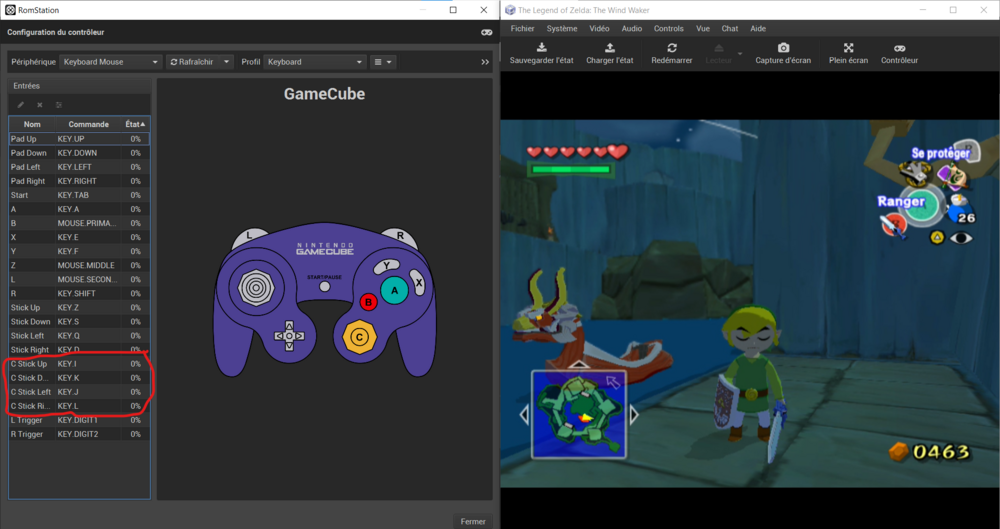Image resolution: width=1000 pixels, height=529 pixels.
Task: Click the Commande column header
Action: click(x=89, y=124)
